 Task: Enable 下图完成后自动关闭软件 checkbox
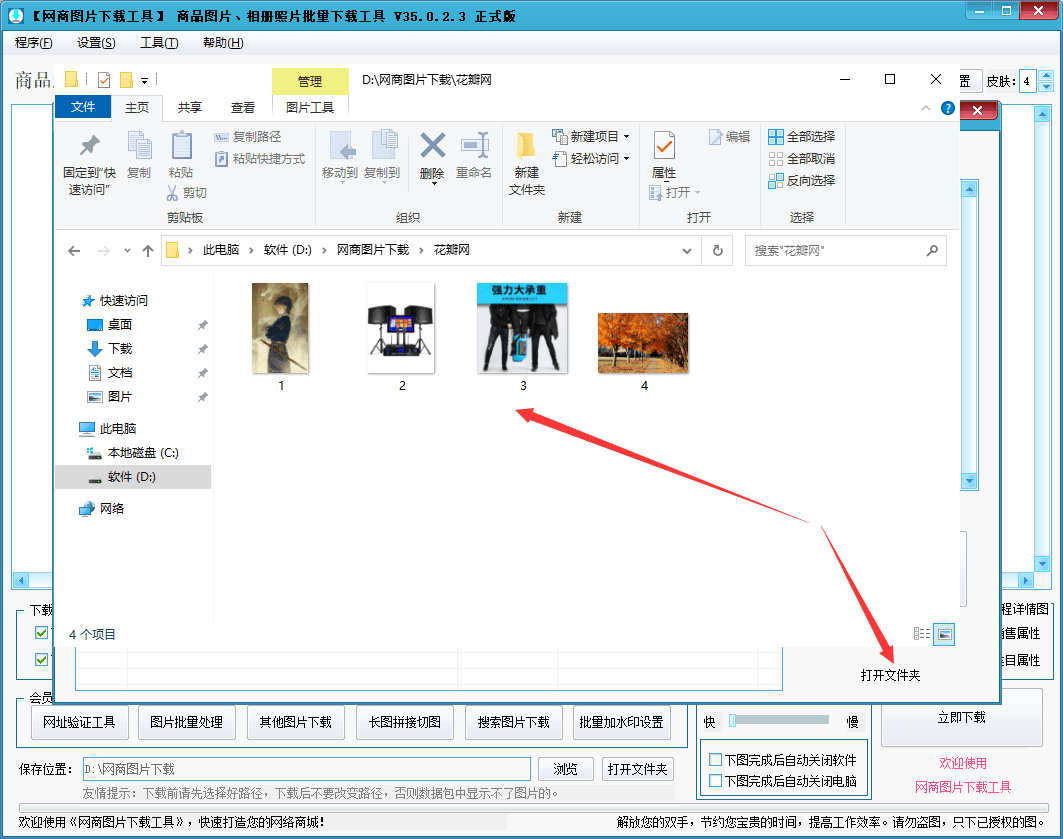click(715, 760)
